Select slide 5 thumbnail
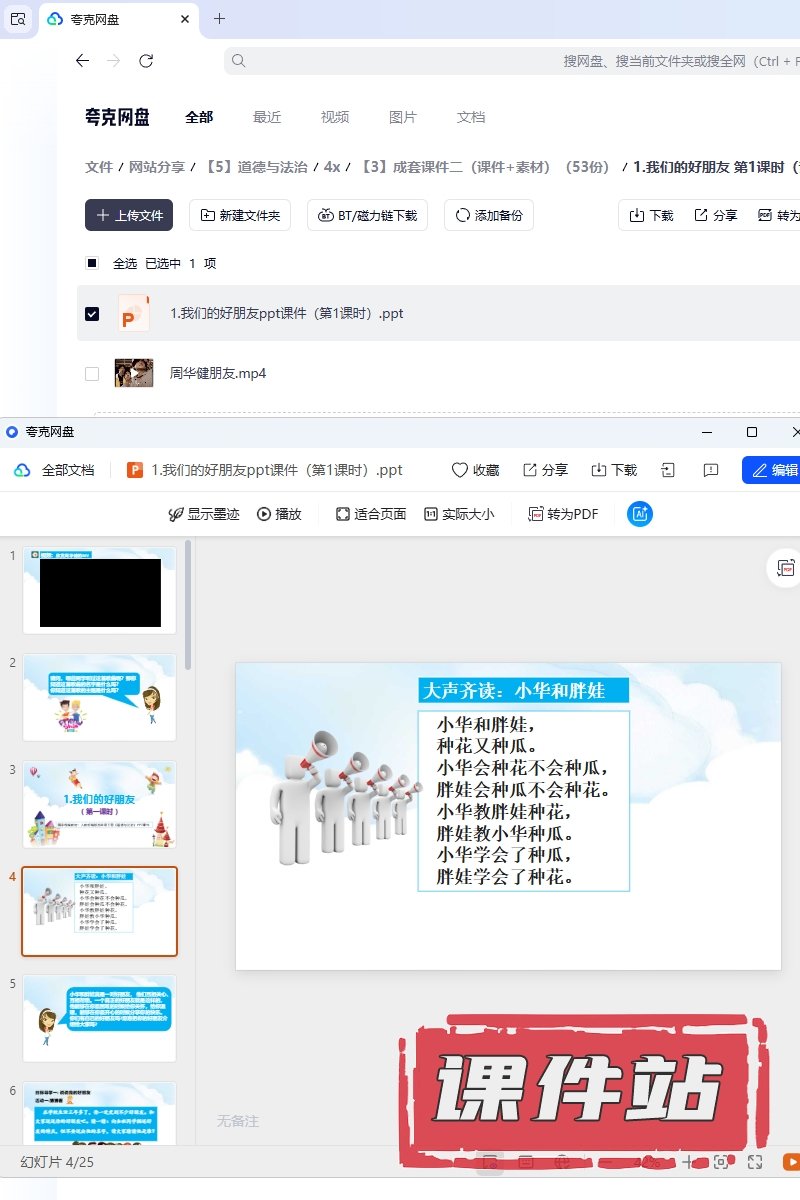Screen dimensions: 800x1200 99,1018
